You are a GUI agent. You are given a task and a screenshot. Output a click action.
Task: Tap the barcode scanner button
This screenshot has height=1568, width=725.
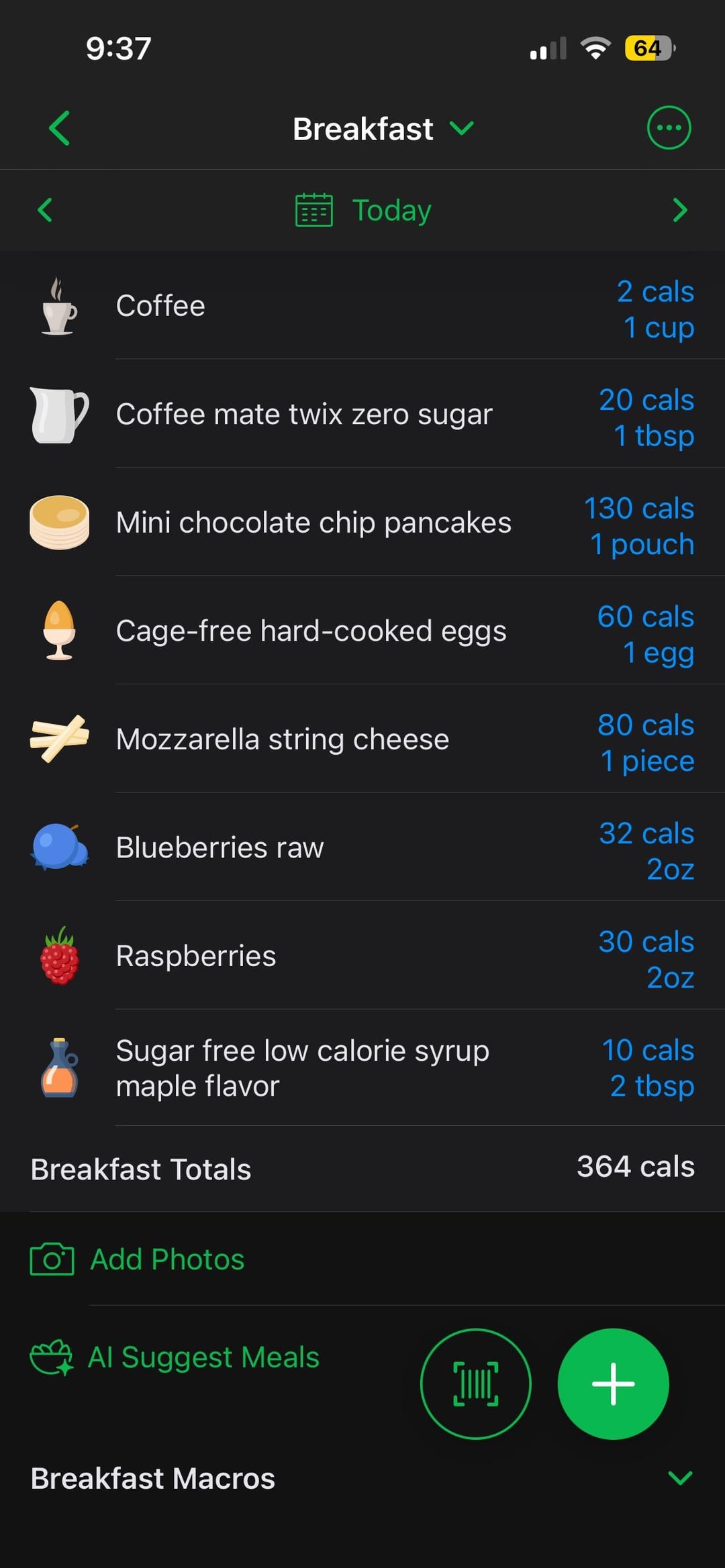tap(475, 1383)
